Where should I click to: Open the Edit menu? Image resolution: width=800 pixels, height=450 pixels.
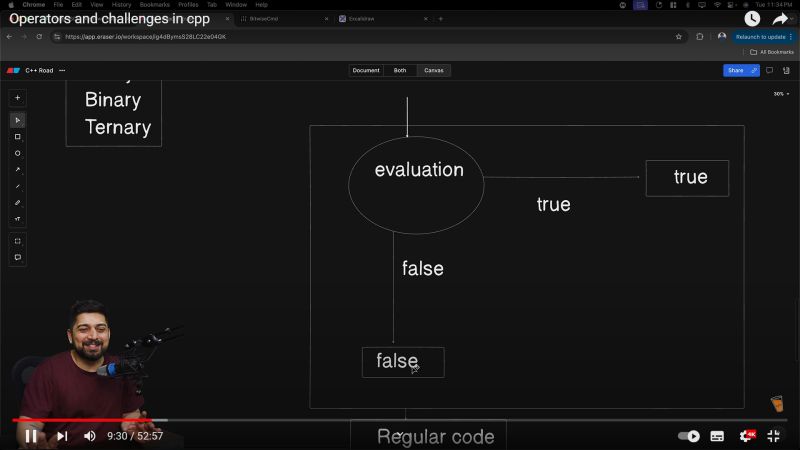tap(77, 5)
